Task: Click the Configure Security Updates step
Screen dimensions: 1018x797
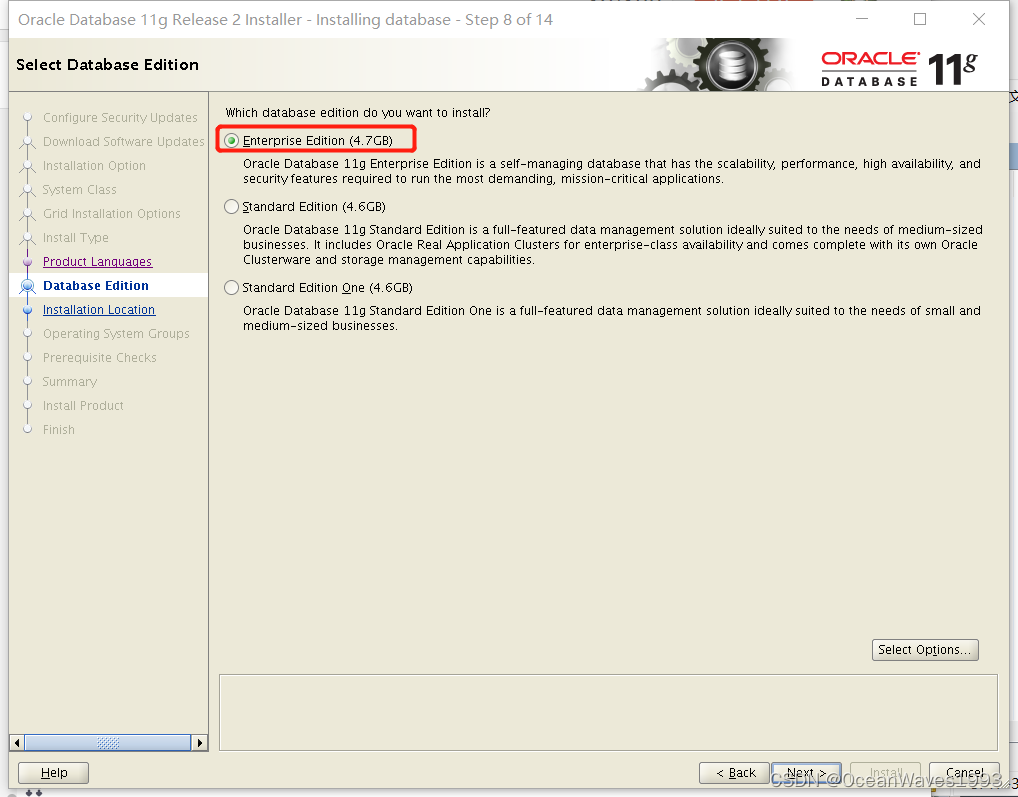Action: tap(120, 117)
